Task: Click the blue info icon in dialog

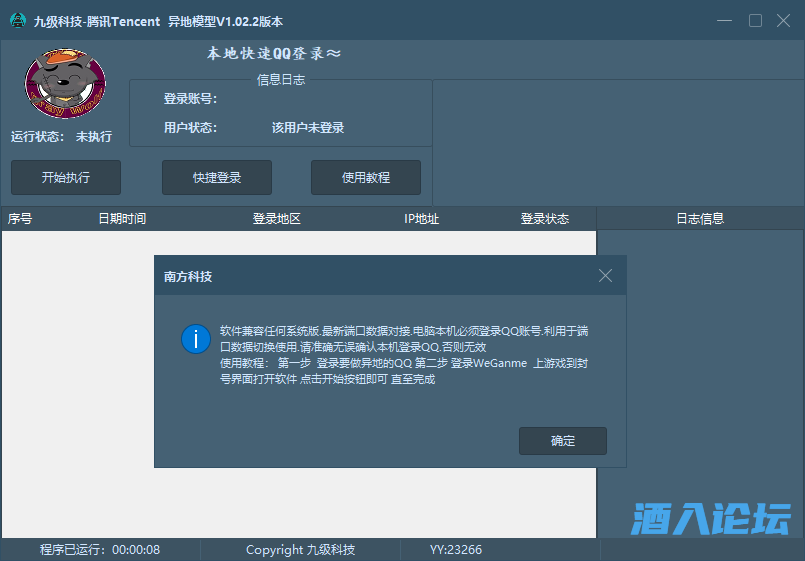Action: (195, 339)
